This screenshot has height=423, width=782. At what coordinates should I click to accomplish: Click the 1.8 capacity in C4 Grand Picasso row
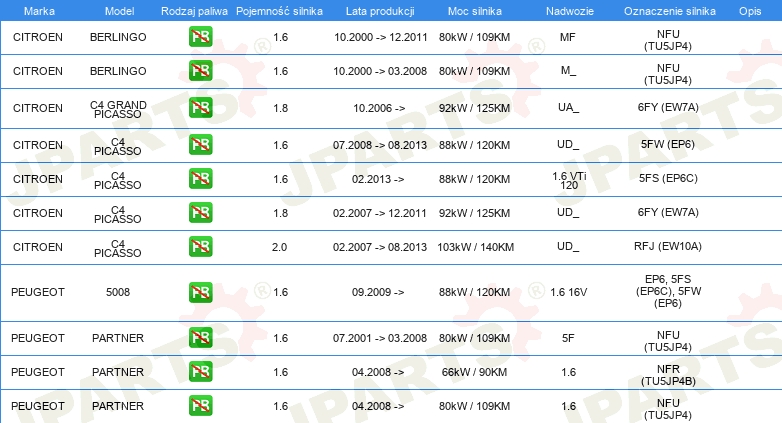(280, 108)
